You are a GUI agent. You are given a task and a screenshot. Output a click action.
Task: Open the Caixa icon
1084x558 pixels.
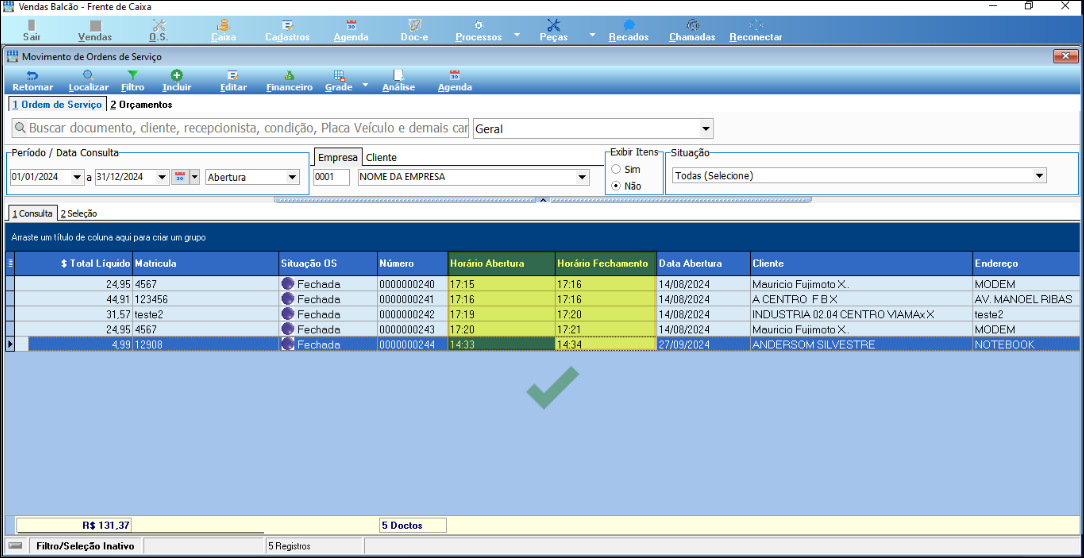click(x=223, y=30)
